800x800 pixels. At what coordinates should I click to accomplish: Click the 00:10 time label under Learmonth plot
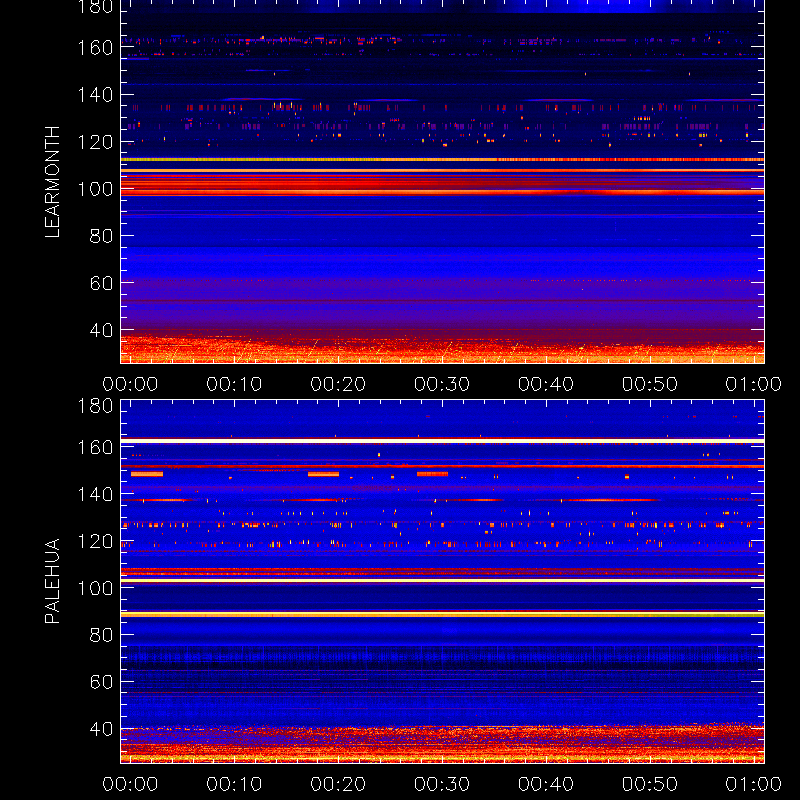pos(234,384)
